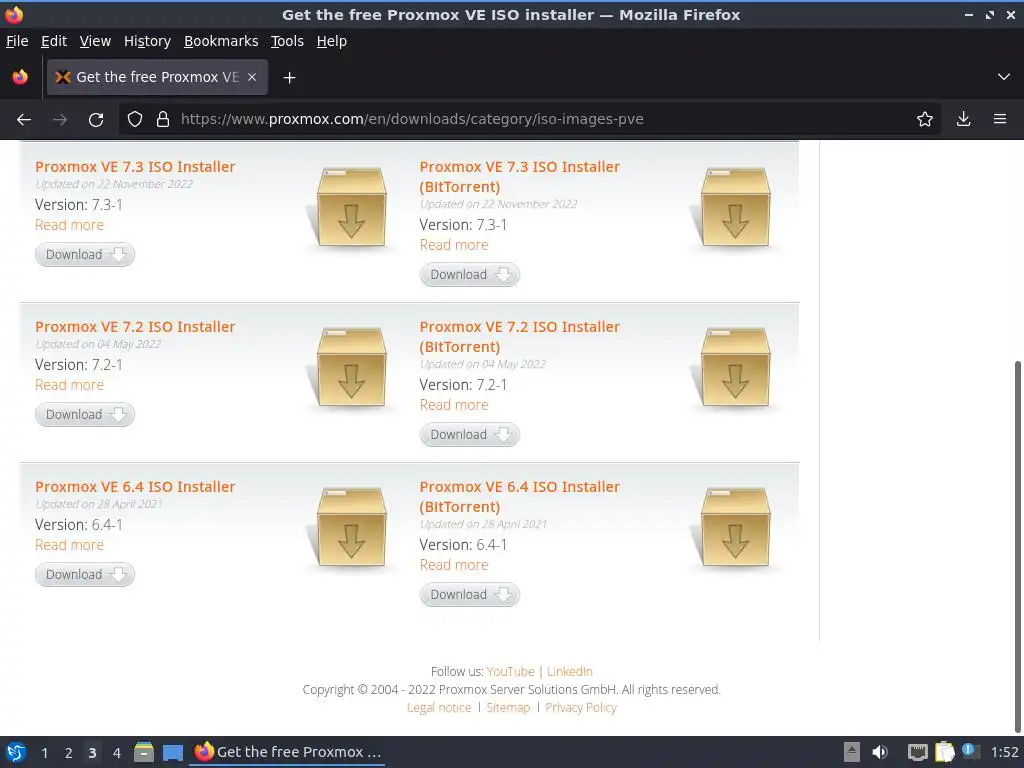Open the Proxmox VE 7.3 ISO Installer (BitTorrent) title
The width and height of the screenshot is (1024, 768).
tap(519, 177)
